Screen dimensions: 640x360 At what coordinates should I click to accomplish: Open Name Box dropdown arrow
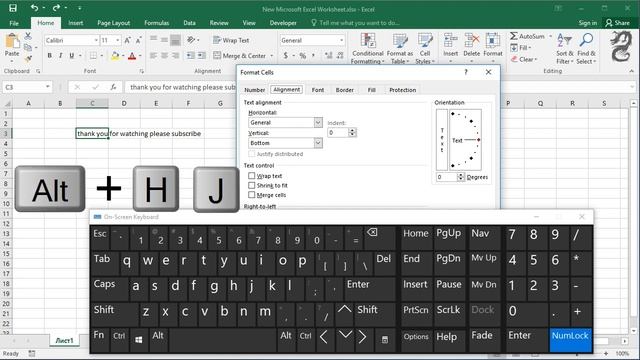point(48,87)
